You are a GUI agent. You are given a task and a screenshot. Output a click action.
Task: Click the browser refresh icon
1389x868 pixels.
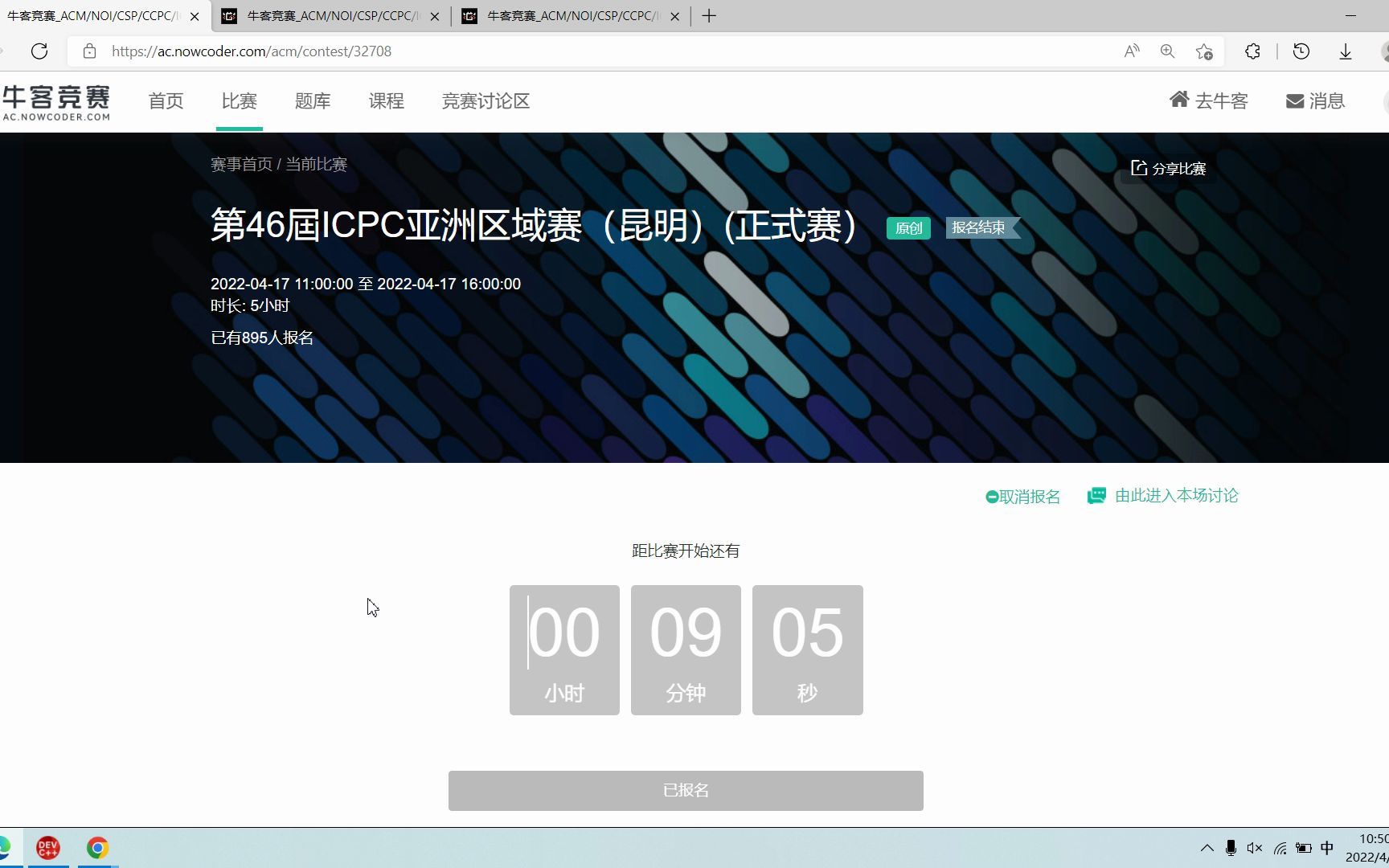click(x=39, y=51)
